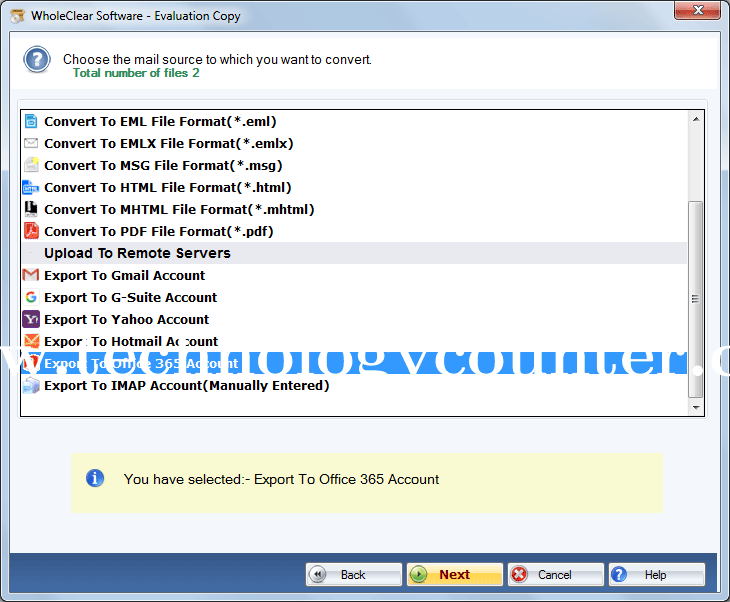The image size is (730, 602).
Task: Click the Upload To Remote Servers heading
Action: coord(354,253)
